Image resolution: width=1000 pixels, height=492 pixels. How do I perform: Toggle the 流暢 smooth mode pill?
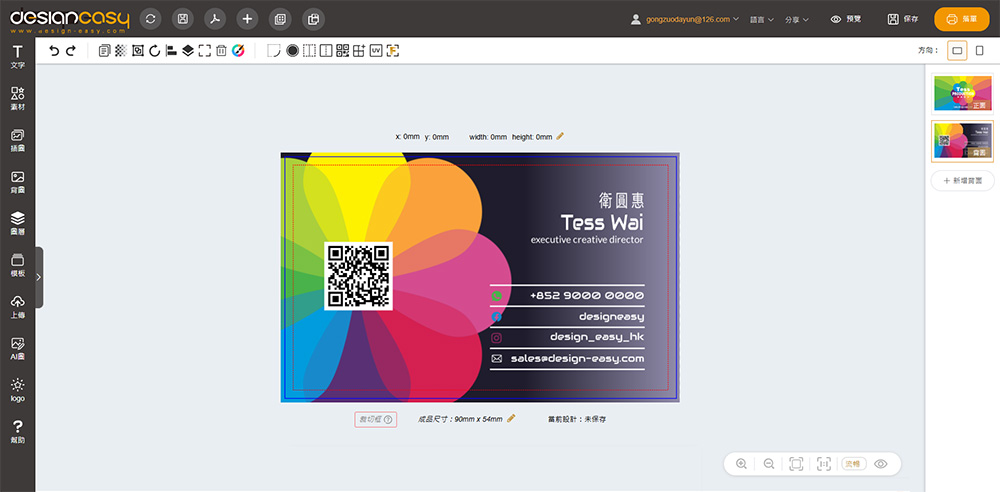(x=853, y=464)
